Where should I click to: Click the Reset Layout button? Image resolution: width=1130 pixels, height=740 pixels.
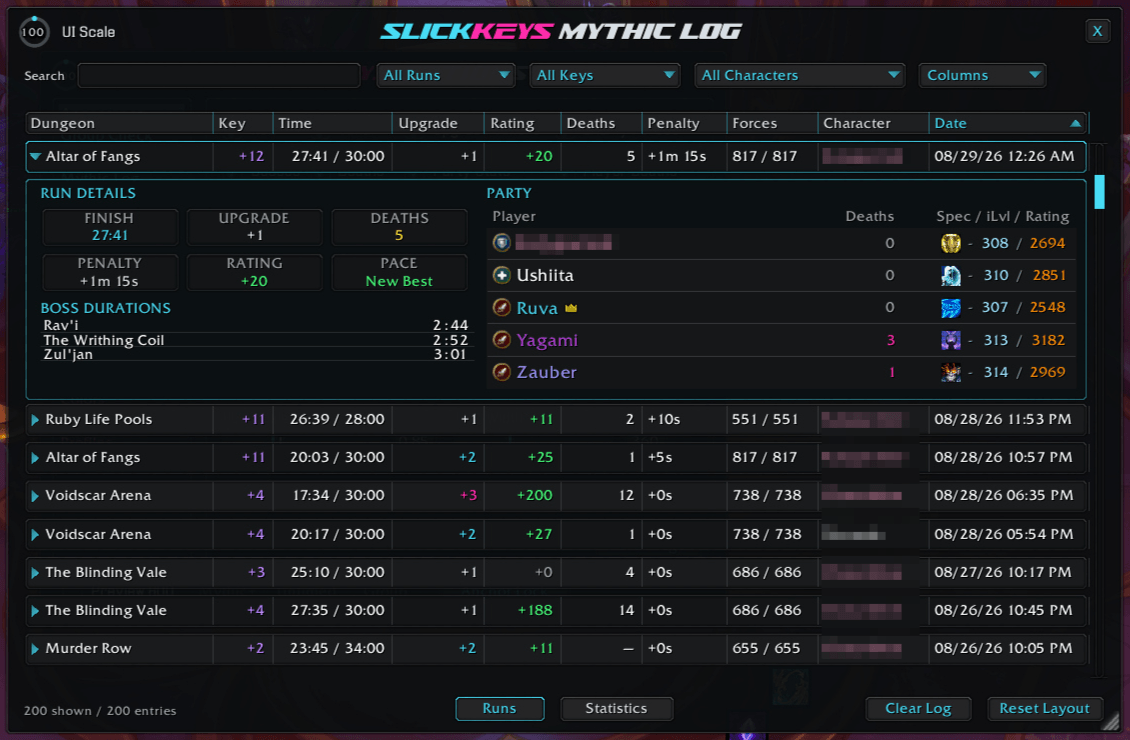[1044, 708]
